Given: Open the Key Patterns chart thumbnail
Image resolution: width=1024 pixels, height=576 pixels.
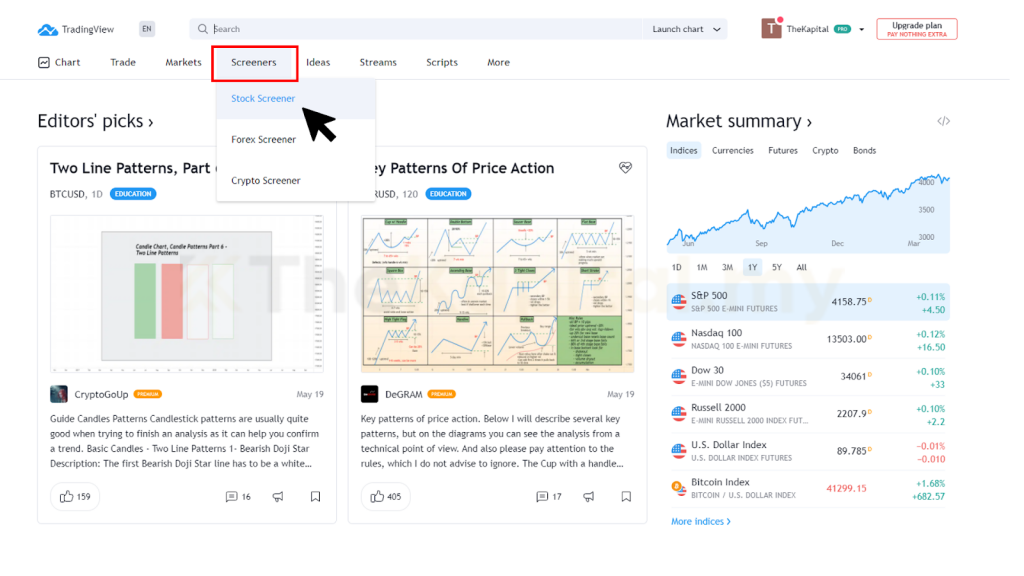Looking at the screenshot, I should [x=497, y=294].
